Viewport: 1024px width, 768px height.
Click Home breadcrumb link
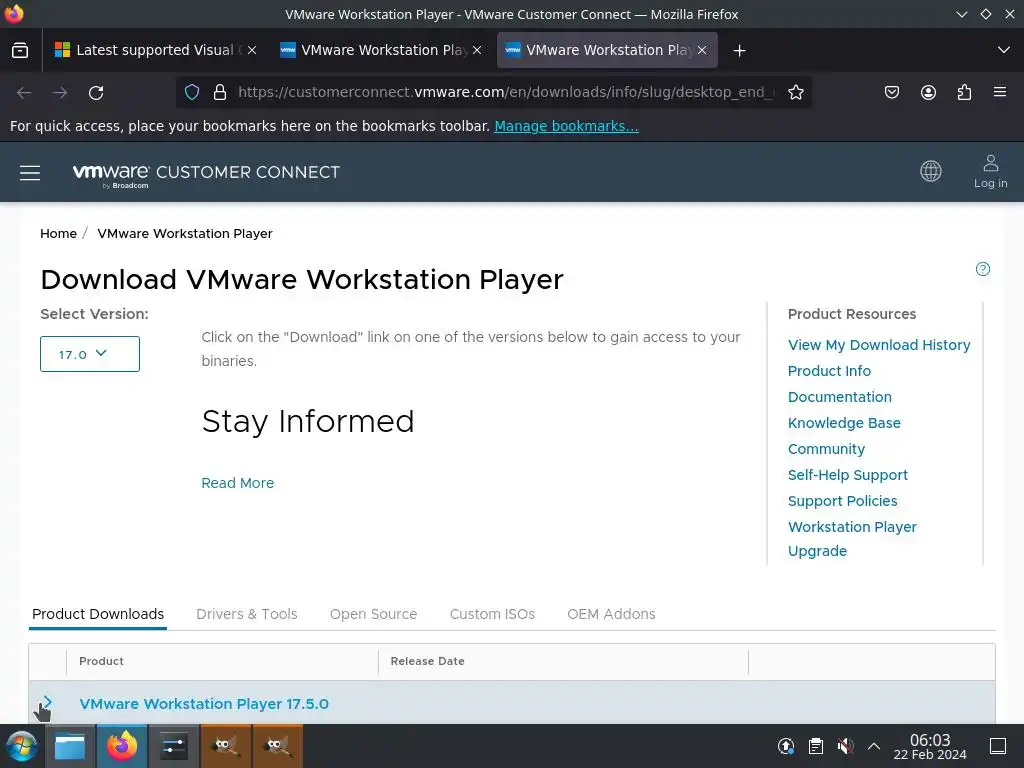click(x=58, y=234)
